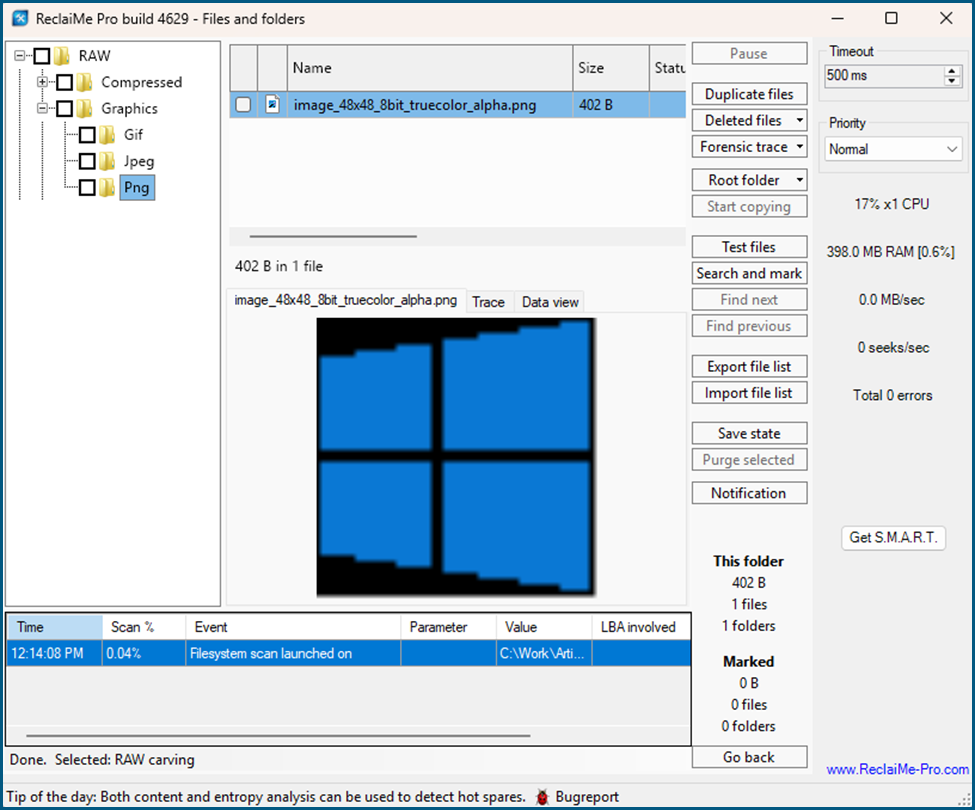Open the www.ReclaiMe-Pro.com link
This screenshot has height=810, width=975.
click(897, 770)
